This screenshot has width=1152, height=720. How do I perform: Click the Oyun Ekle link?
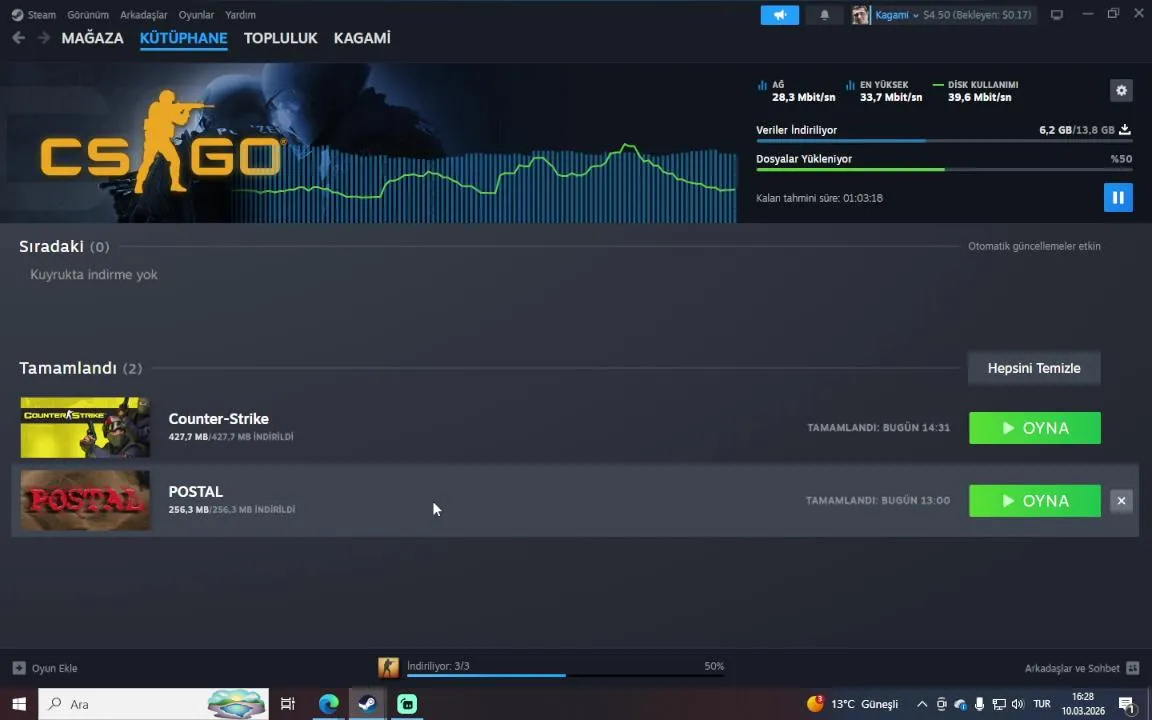[54, 668]
